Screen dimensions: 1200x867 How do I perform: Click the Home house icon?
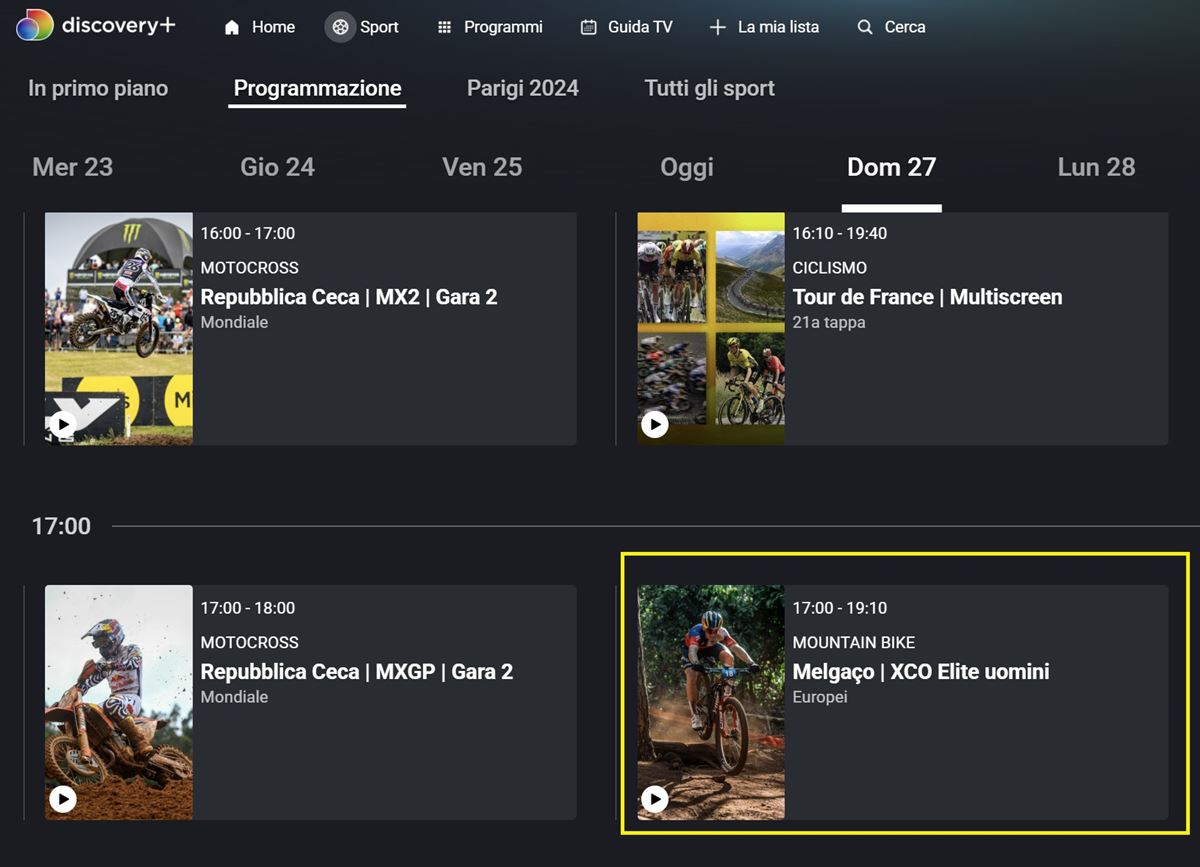(x=232, y=28)
